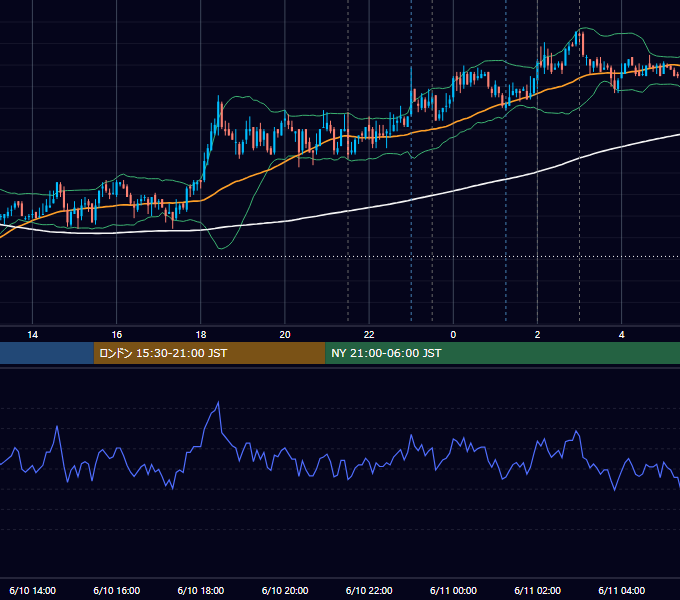
Task: Click the highest candle near 03:00
Action: 577,37
